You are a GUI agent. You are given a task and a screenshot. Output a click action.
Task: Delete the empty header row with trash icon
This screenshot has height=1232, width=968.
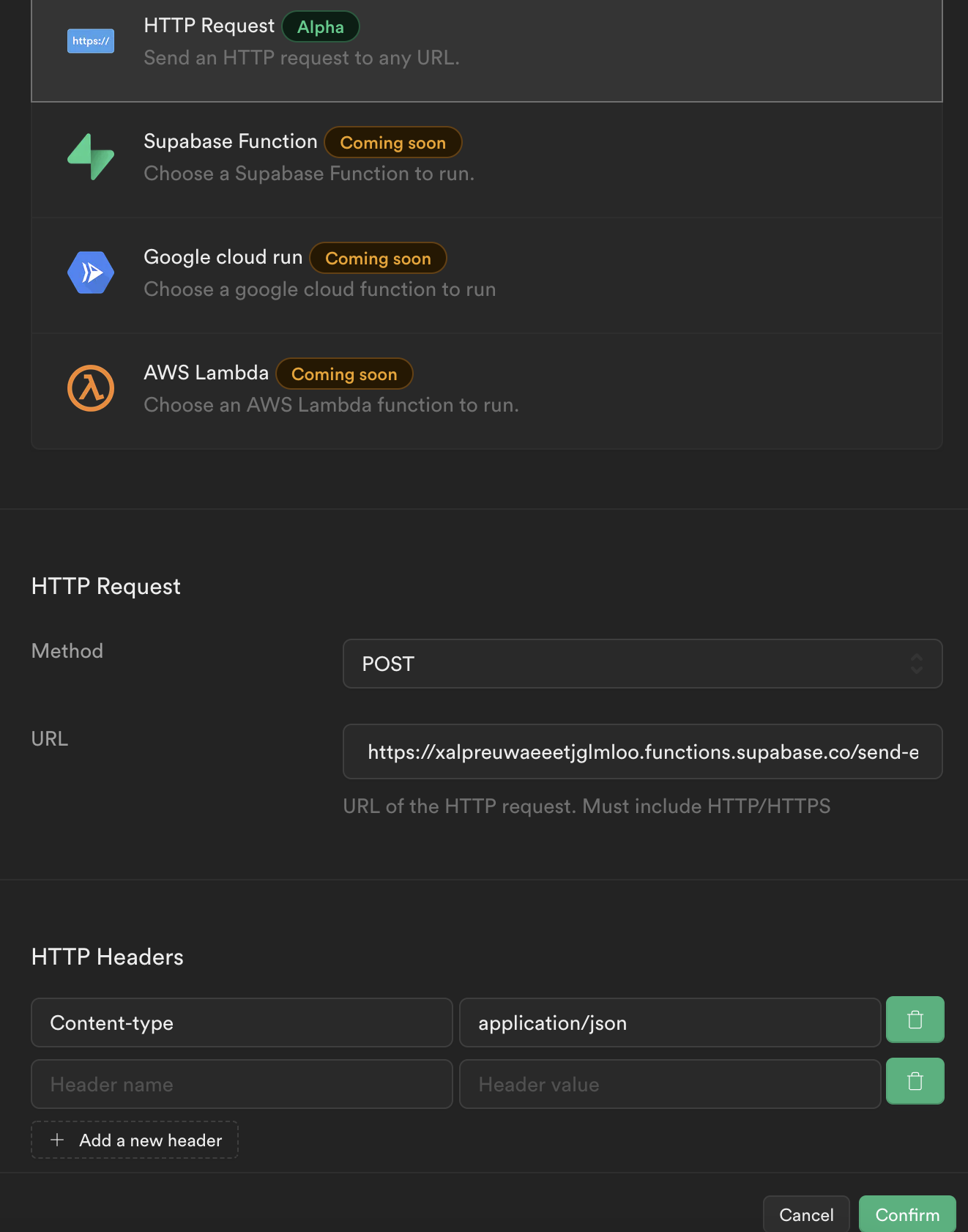coord(915,1081)
